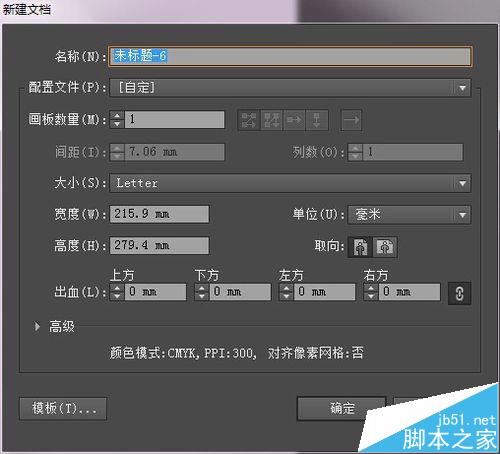Increase 上方 top bleed value

pyautogui.click(x=117, y=288)
